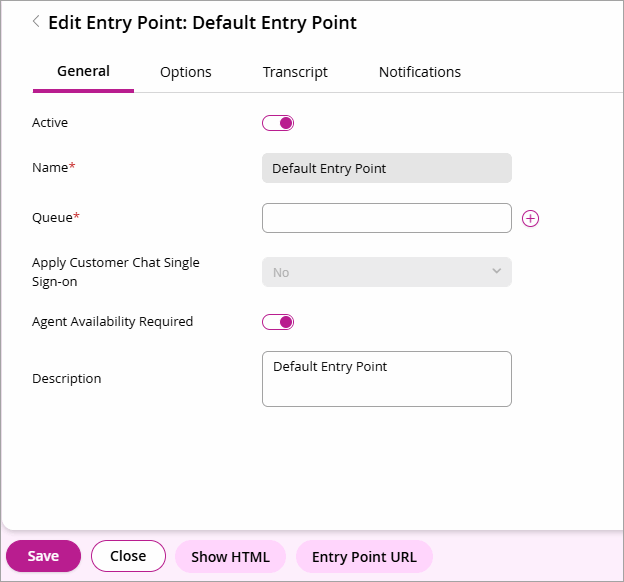This screenshot has height=582, width=624.
Task: Click inside the Description text area
Action: (x=386, y=379)
